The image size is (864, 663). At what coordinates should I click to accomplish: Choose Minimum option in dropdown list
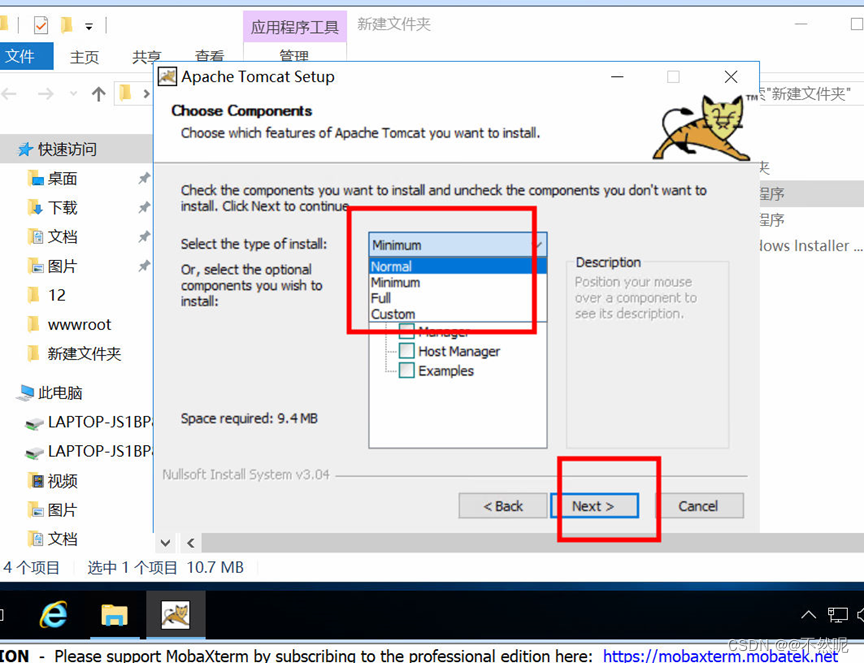pyautogui.click(x=457, y=282)
